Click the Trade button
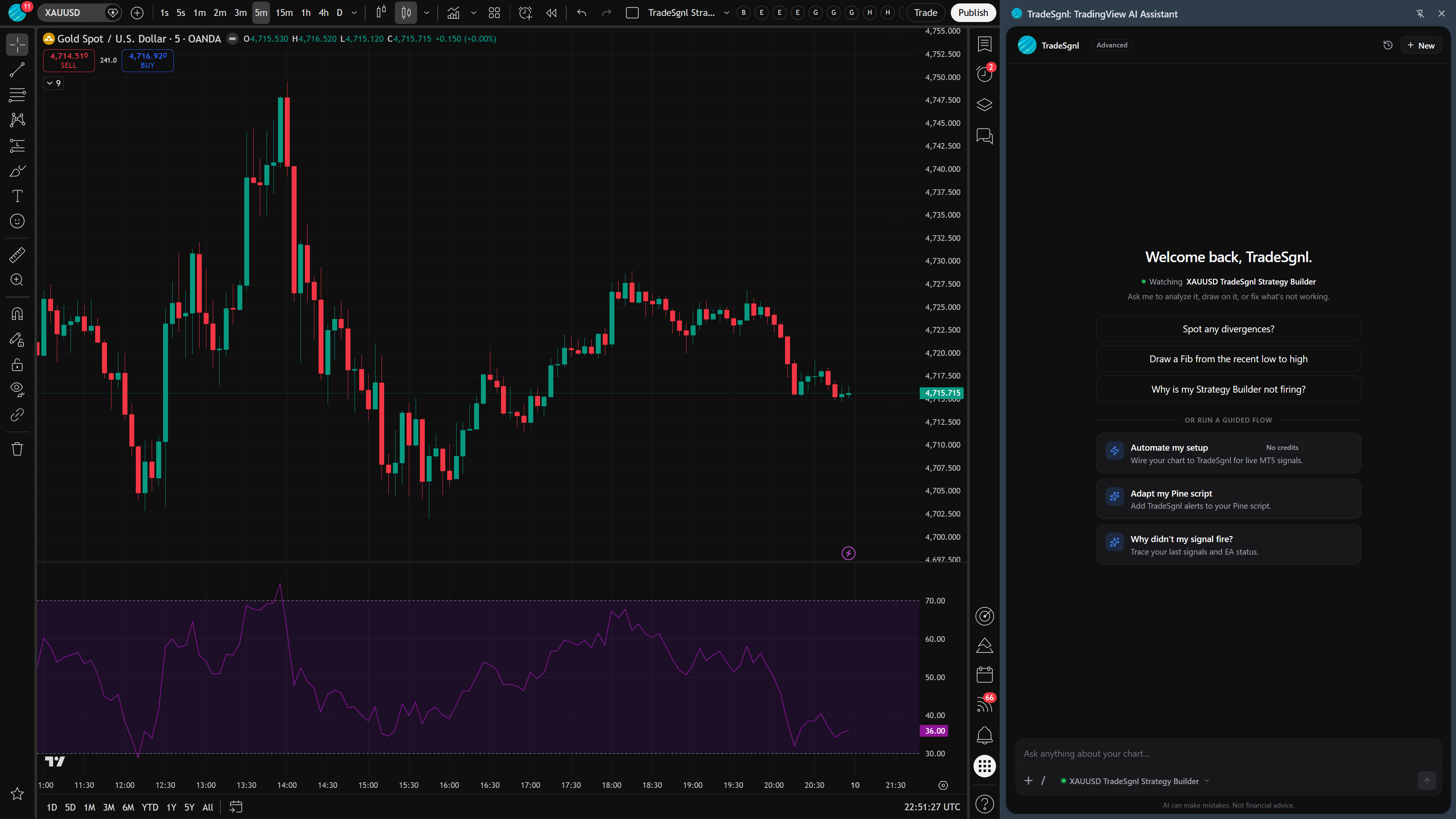The width and height of the screenshot is (1456, 819). (x=925, y=13)
